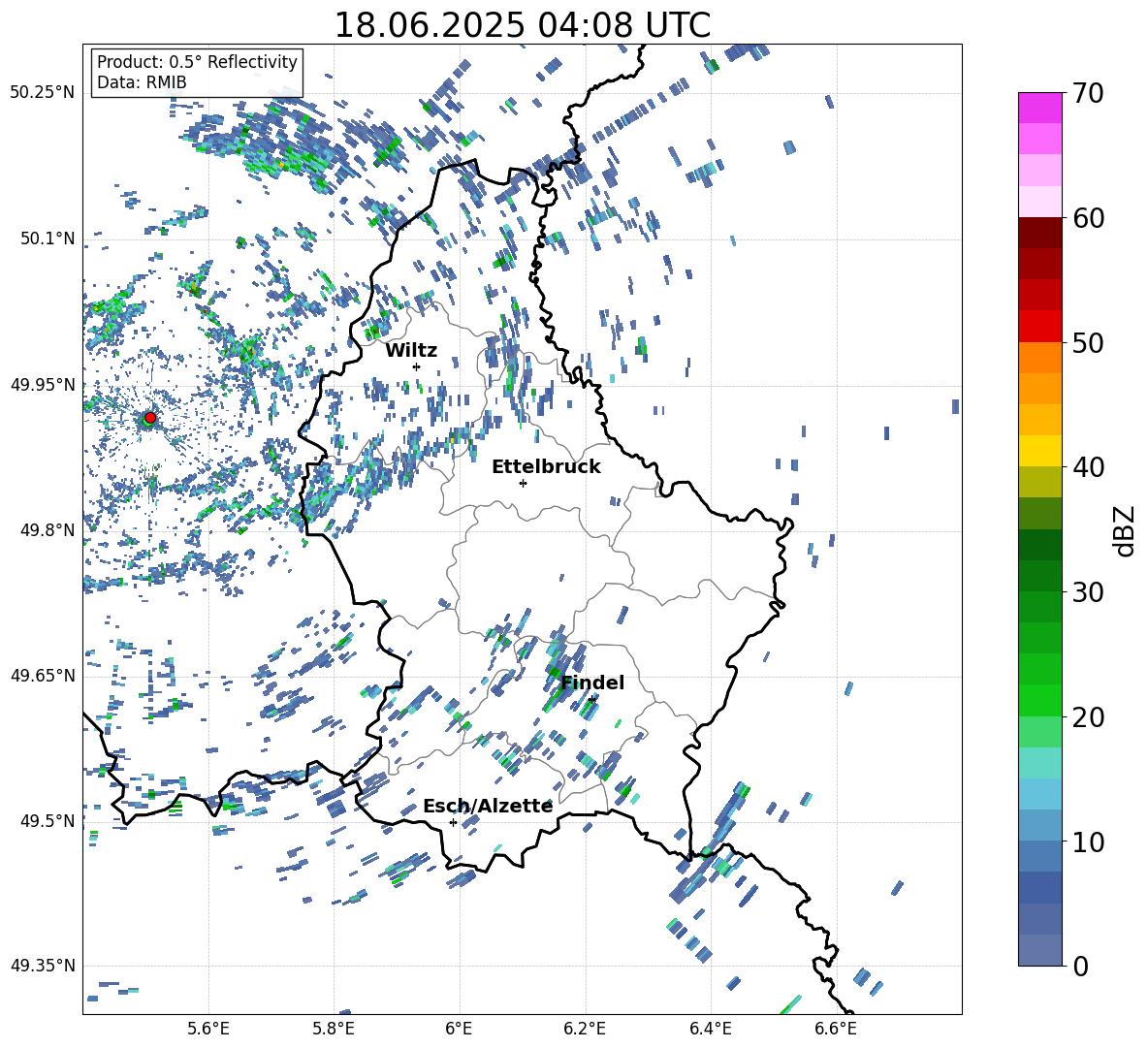Click the Ettelbruck station cross marker

(523, 483)
